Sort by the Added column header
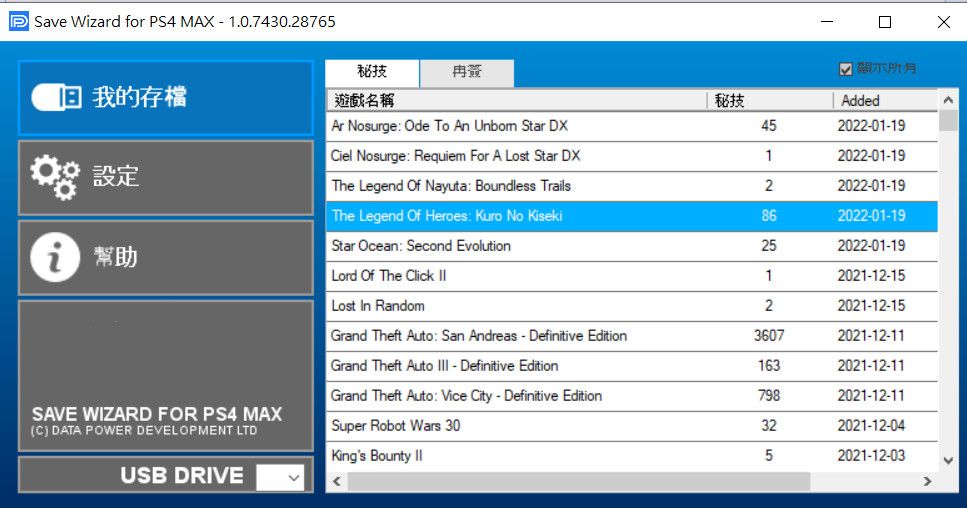The image size is (967, 508). (x=885, y=100)
